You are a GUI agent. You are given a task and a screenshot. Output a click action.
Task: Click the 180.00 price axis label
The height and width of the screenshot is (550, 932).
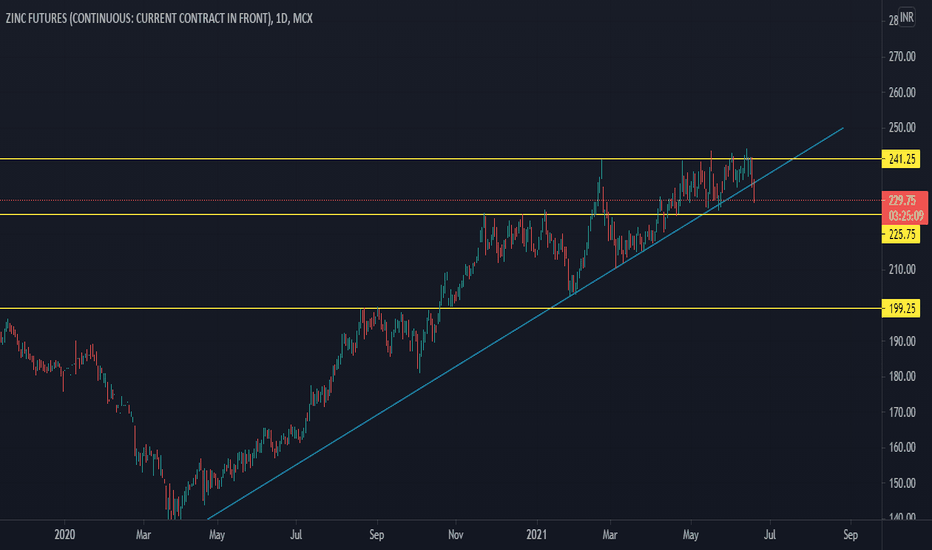click(x=902, y=376)
